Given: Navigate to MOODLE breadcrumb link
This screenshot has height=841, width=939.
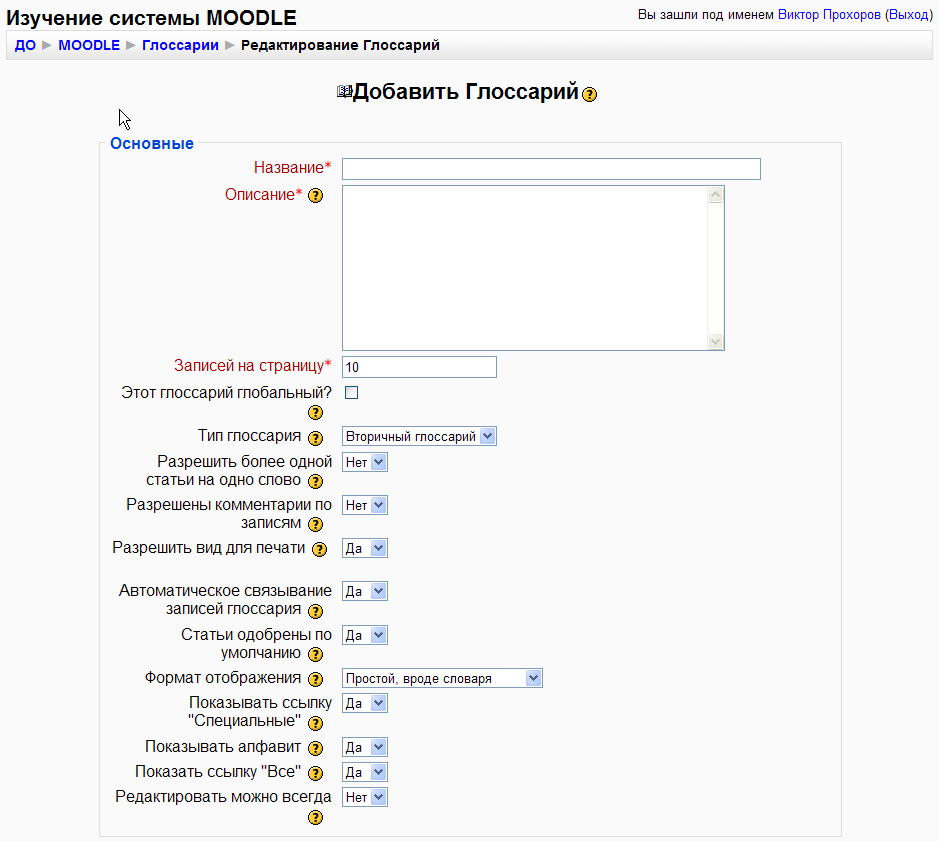Looking at the screenshot, I should click(x=89, y=45).
